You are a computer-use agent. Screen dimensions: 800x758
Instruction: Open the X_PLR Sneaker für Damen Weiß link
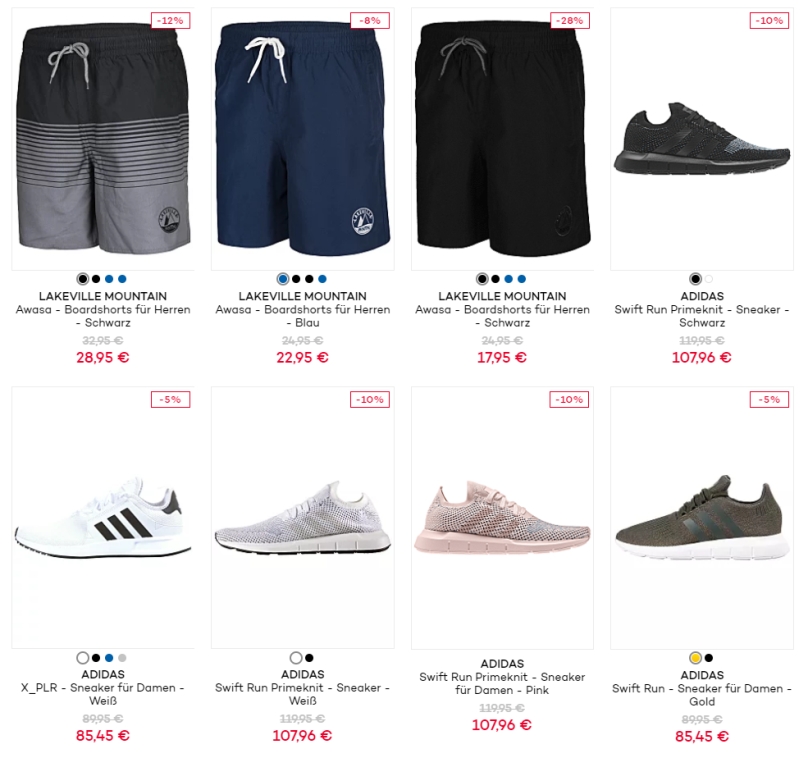(x=103, y=694)
